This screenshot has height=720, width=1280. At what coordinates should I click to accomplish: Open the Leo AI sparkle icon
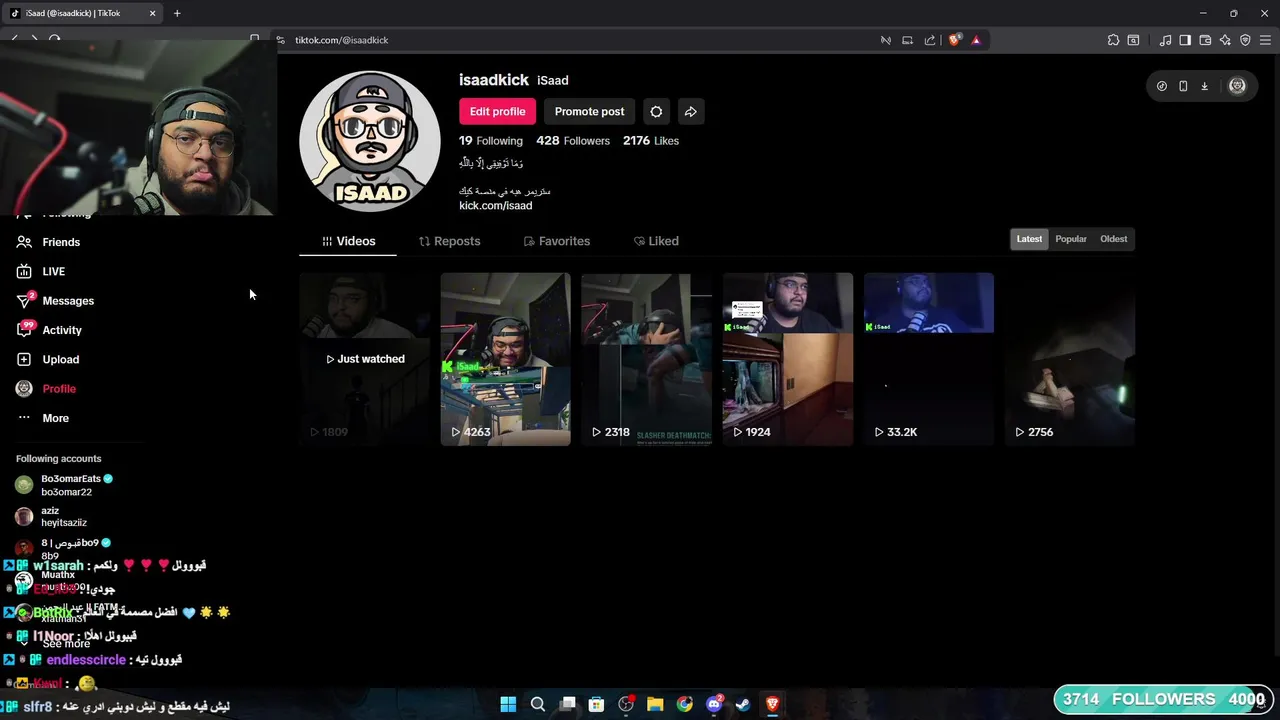click(1225, 40)
